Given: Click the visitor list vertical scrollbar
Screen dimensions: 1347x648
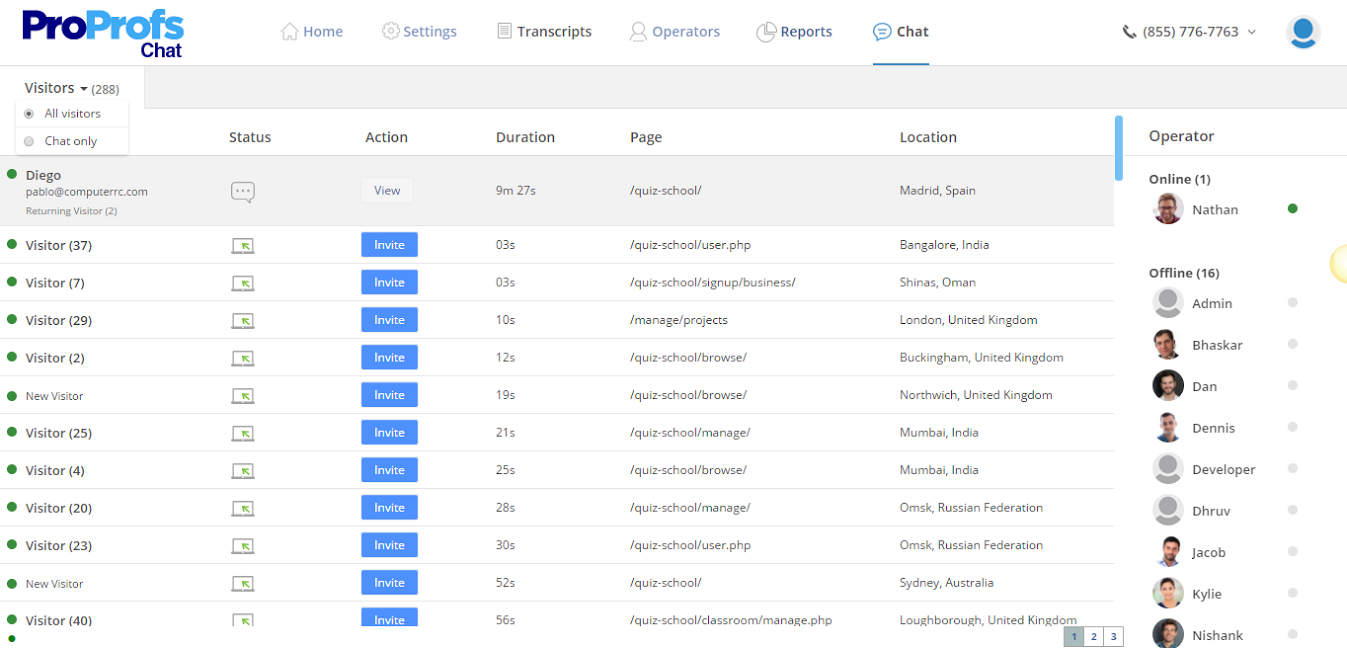Looking at the screenshot, I should click(1118, 147).
